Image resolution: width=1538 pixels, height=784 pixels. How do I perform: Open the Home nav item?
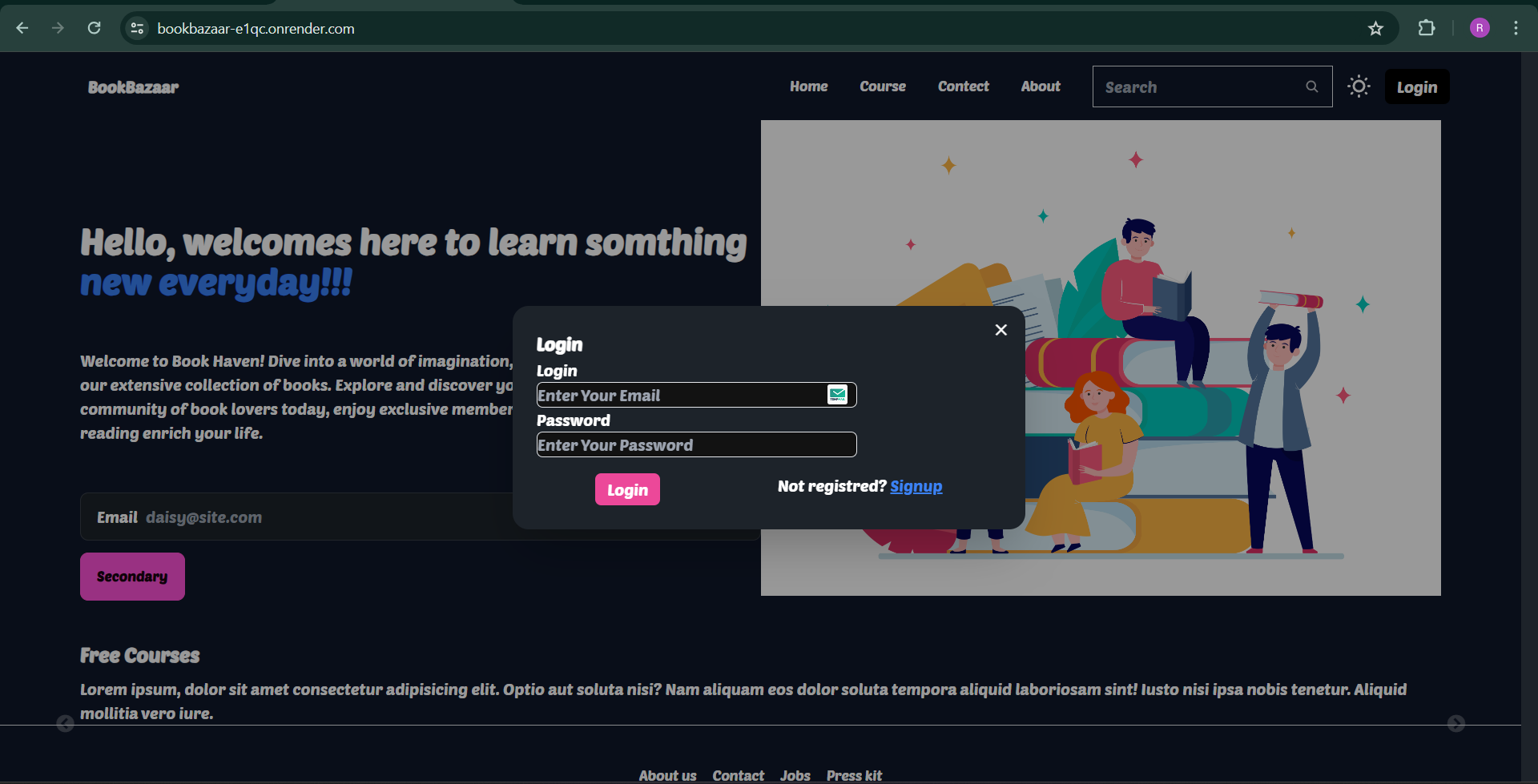click(x=808, y=86)
